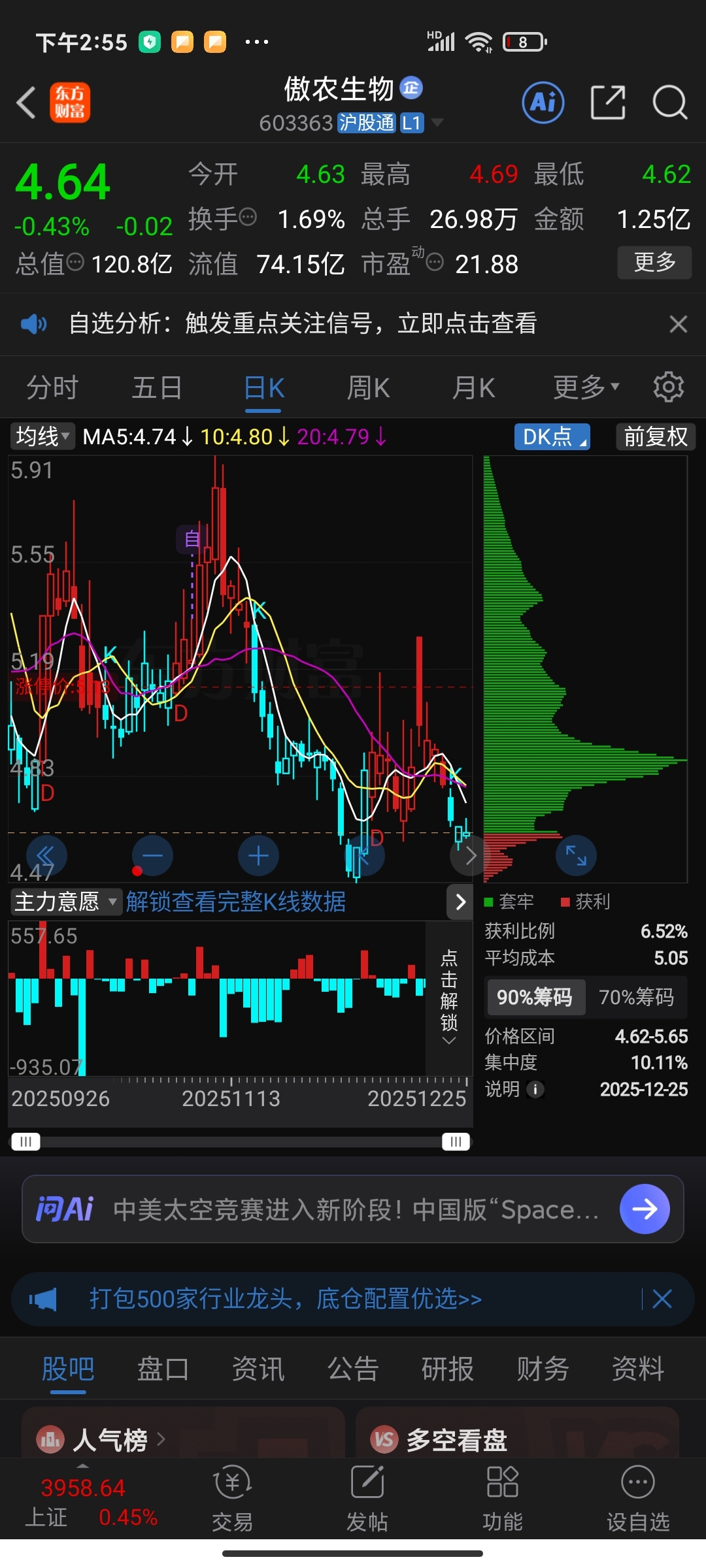Go back using the left arrow
The width and height of the screenshot is (706, 1568).
pyautogui.click(x=26, y=103)
